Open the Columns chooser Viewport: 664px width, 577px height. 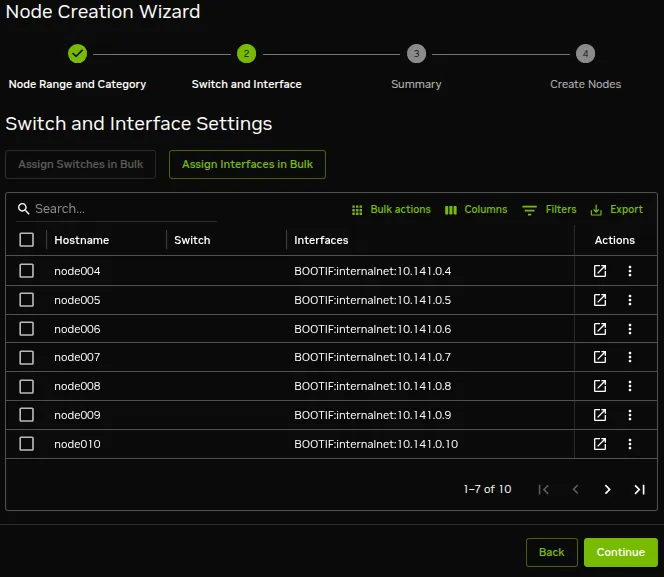click(476, 210)
